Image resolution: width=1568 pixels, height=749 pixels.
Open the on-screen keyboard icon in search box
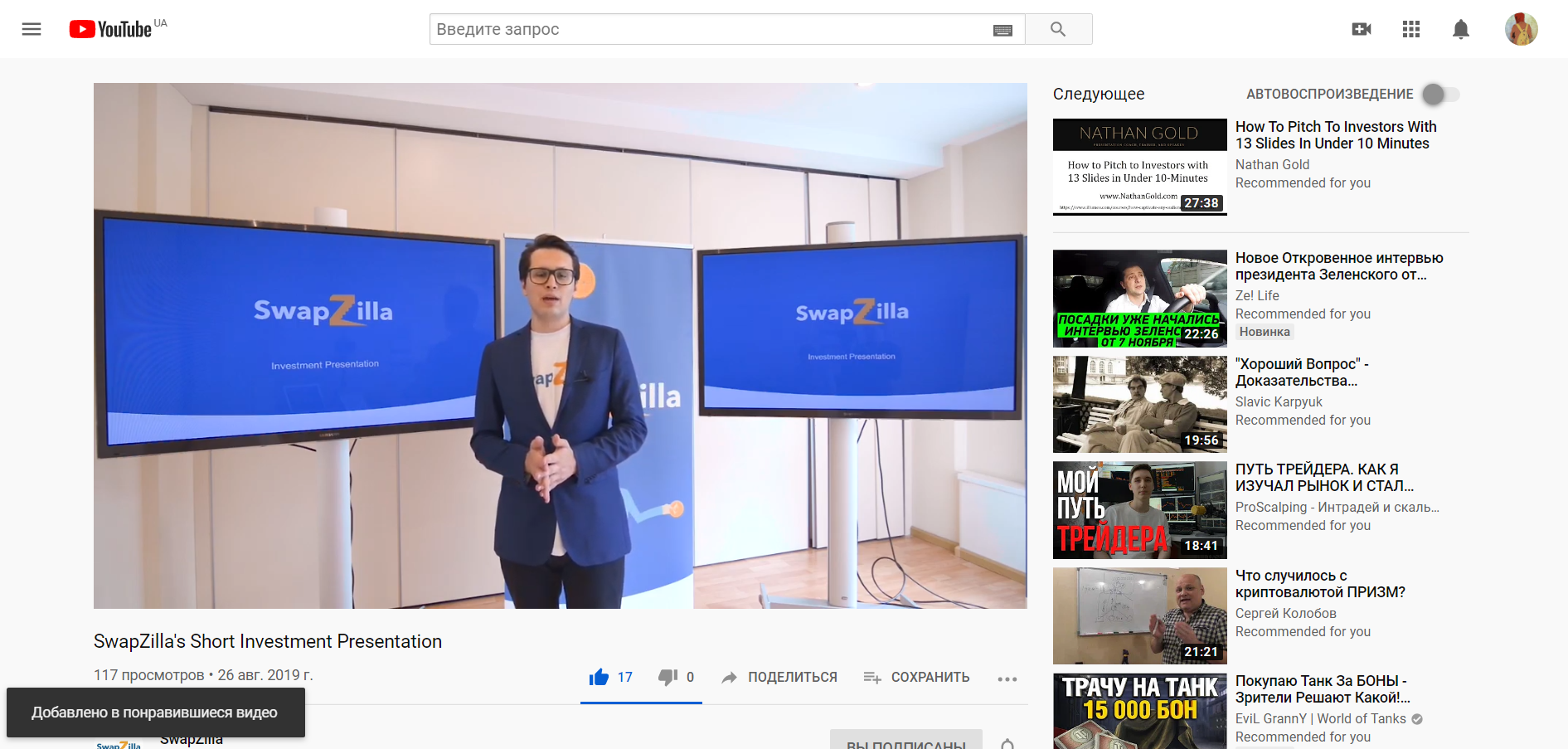click(1002, 30)
